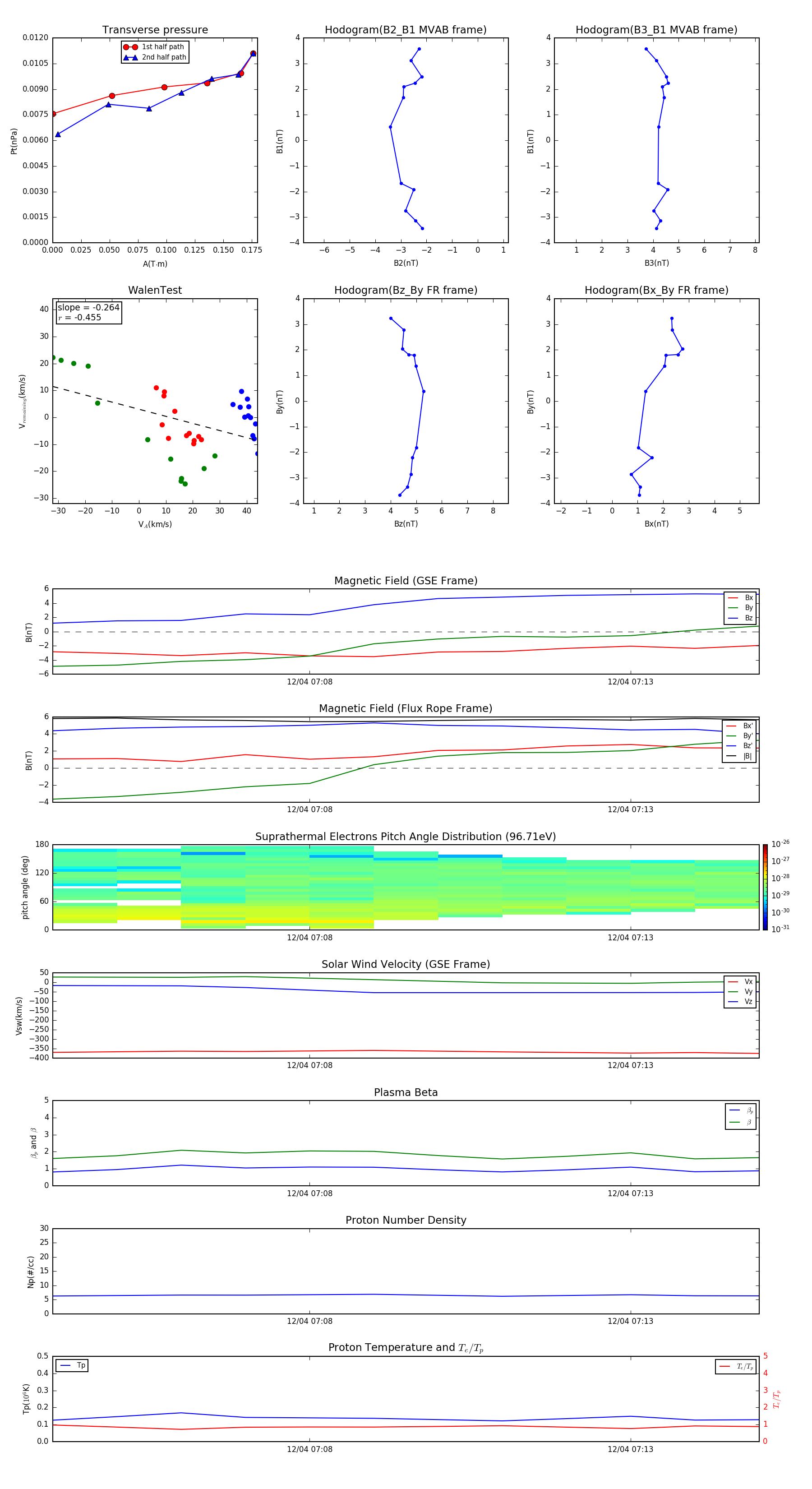This screenshot has height=1489, width=812.
Task: Select the βp entry in Plasma Beta legend
Action: [741, 1110]
